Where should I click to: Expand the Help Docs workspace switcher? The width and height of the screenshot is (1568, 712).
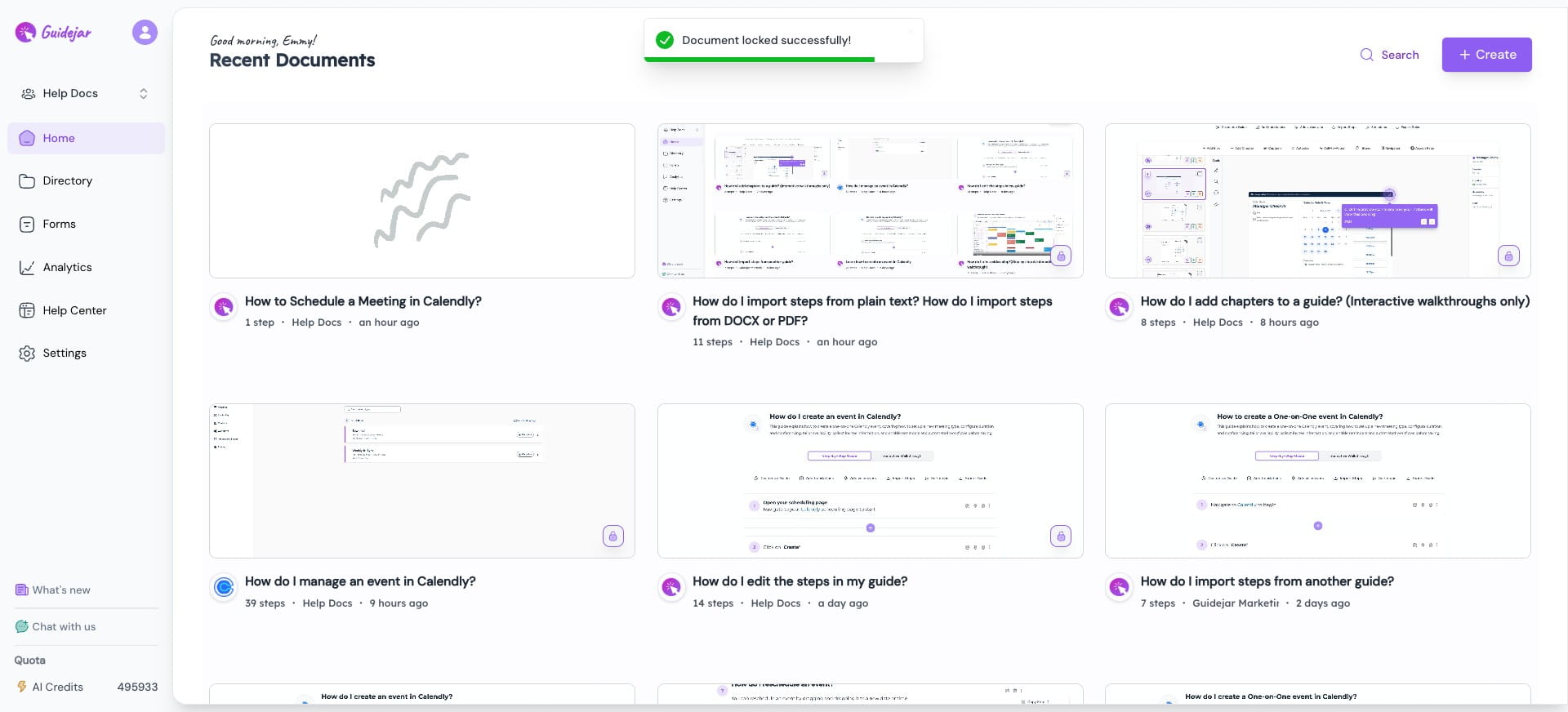click(x=85, y=93)
